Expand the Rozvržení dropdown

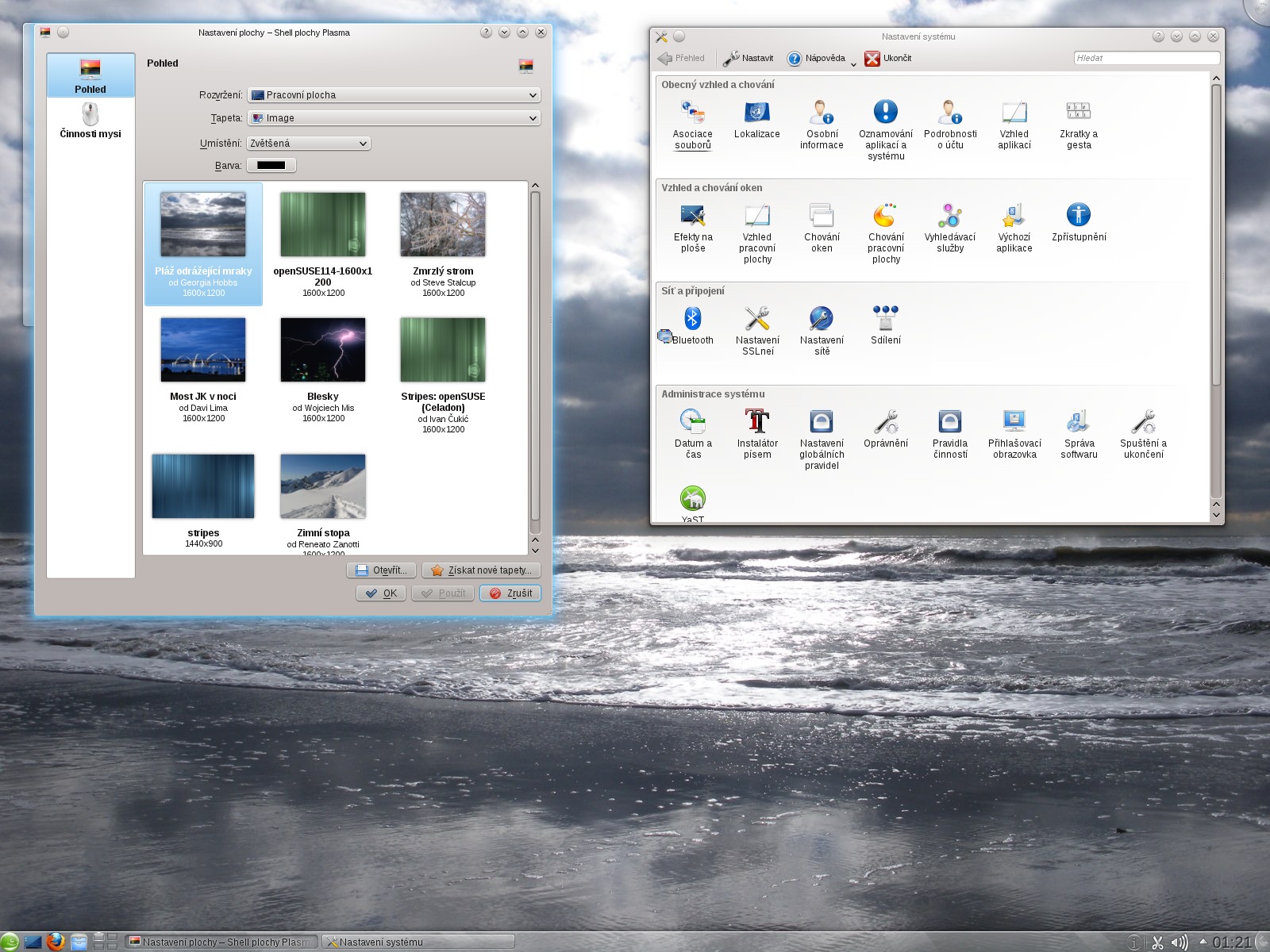coord(394,95)
